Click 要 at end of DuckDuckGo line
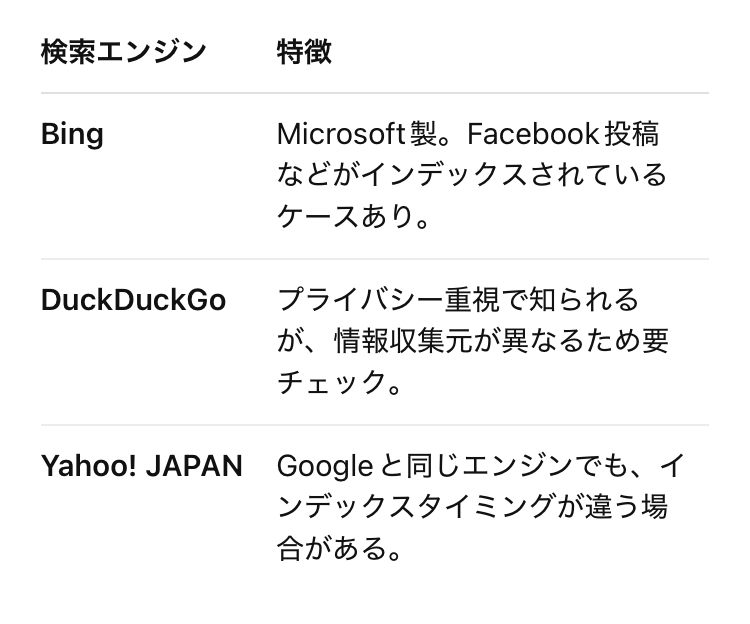 pyautogui.click(x=655, y=341)
